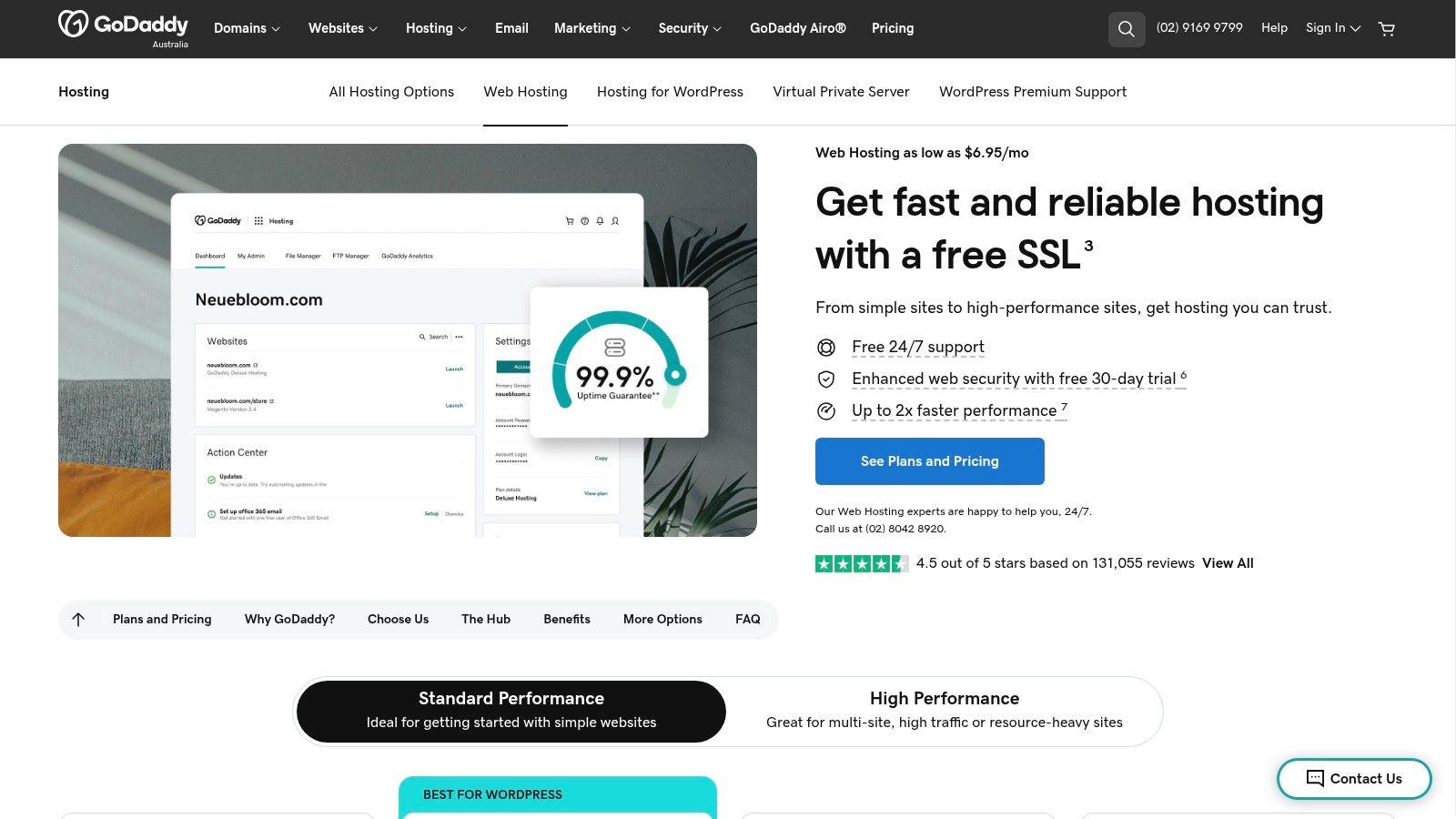Image resolution: width=1456 pixels, height=819 pixels.
Task: Click the support lifebuoy icon
Action: [x=826, y=348]
